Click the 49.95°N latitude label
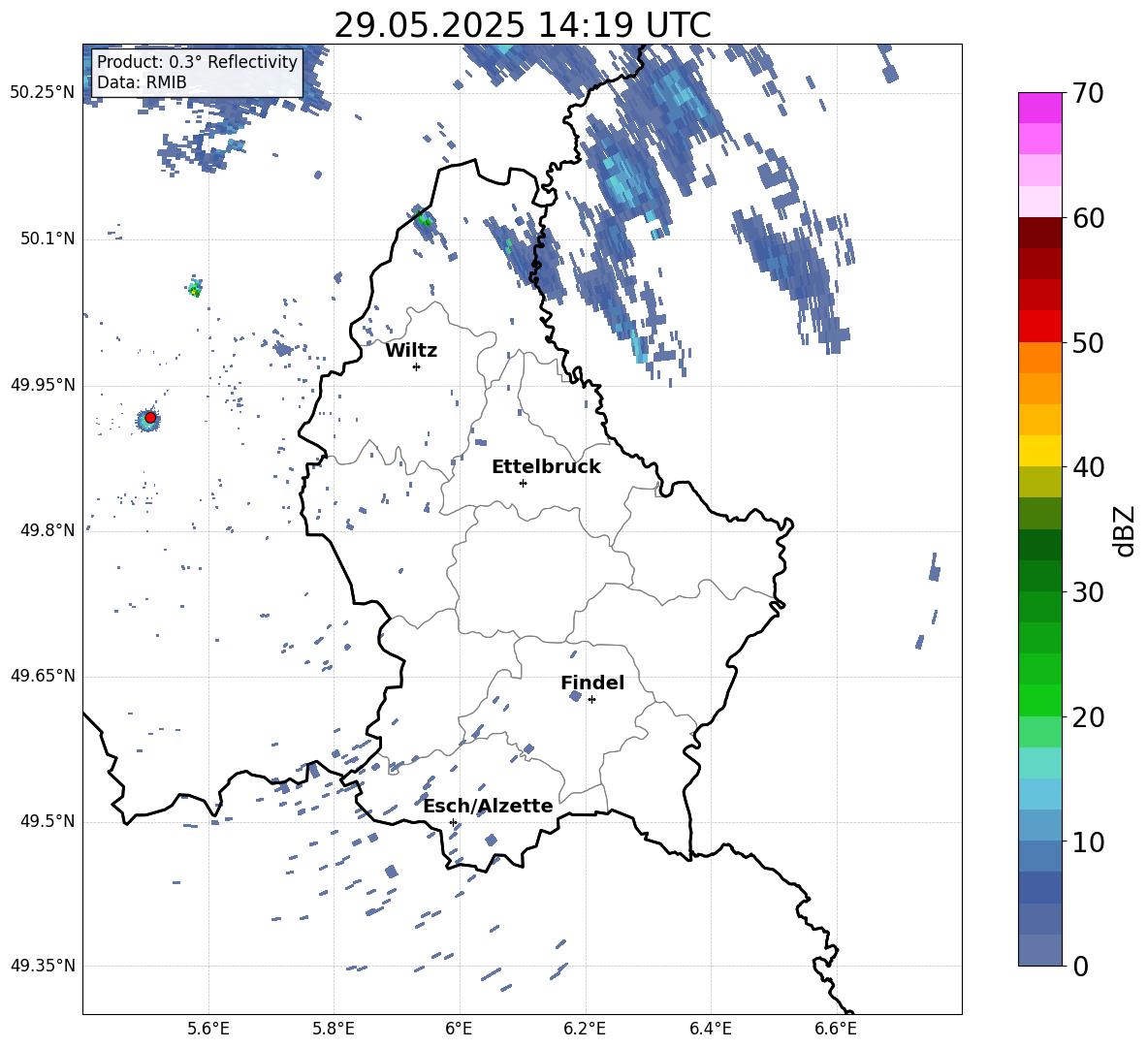This screenshot has width=1148, height=1048. click(43, 385)
